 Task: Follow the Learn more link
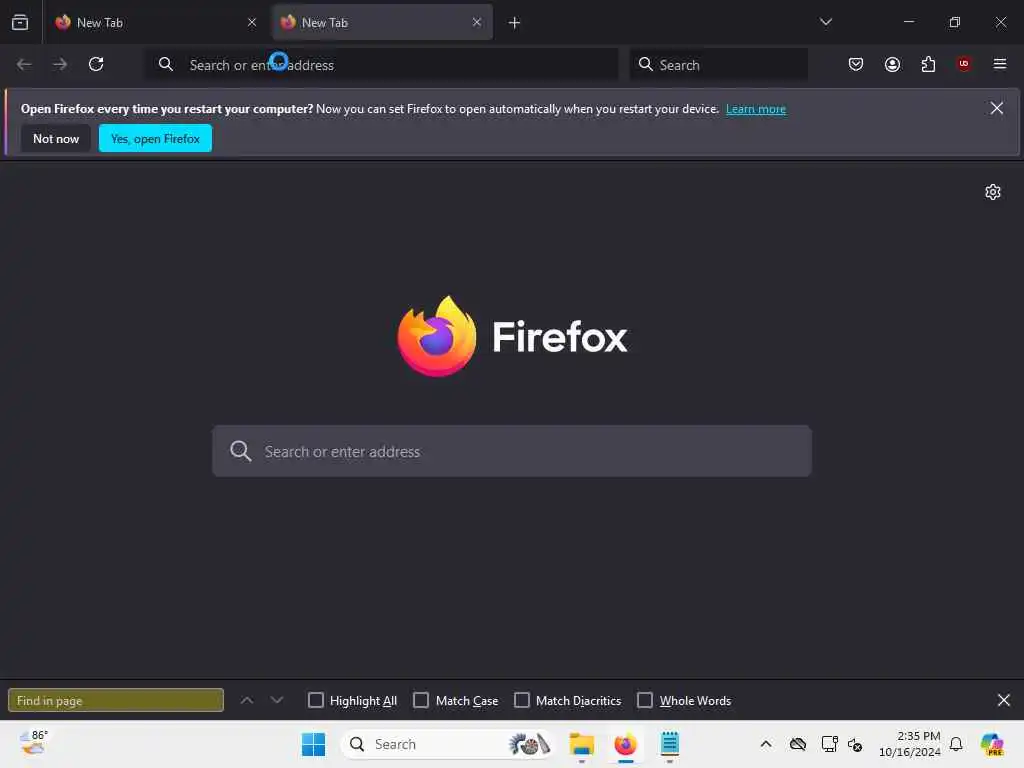pyautogui.click(x=756, y=109)
